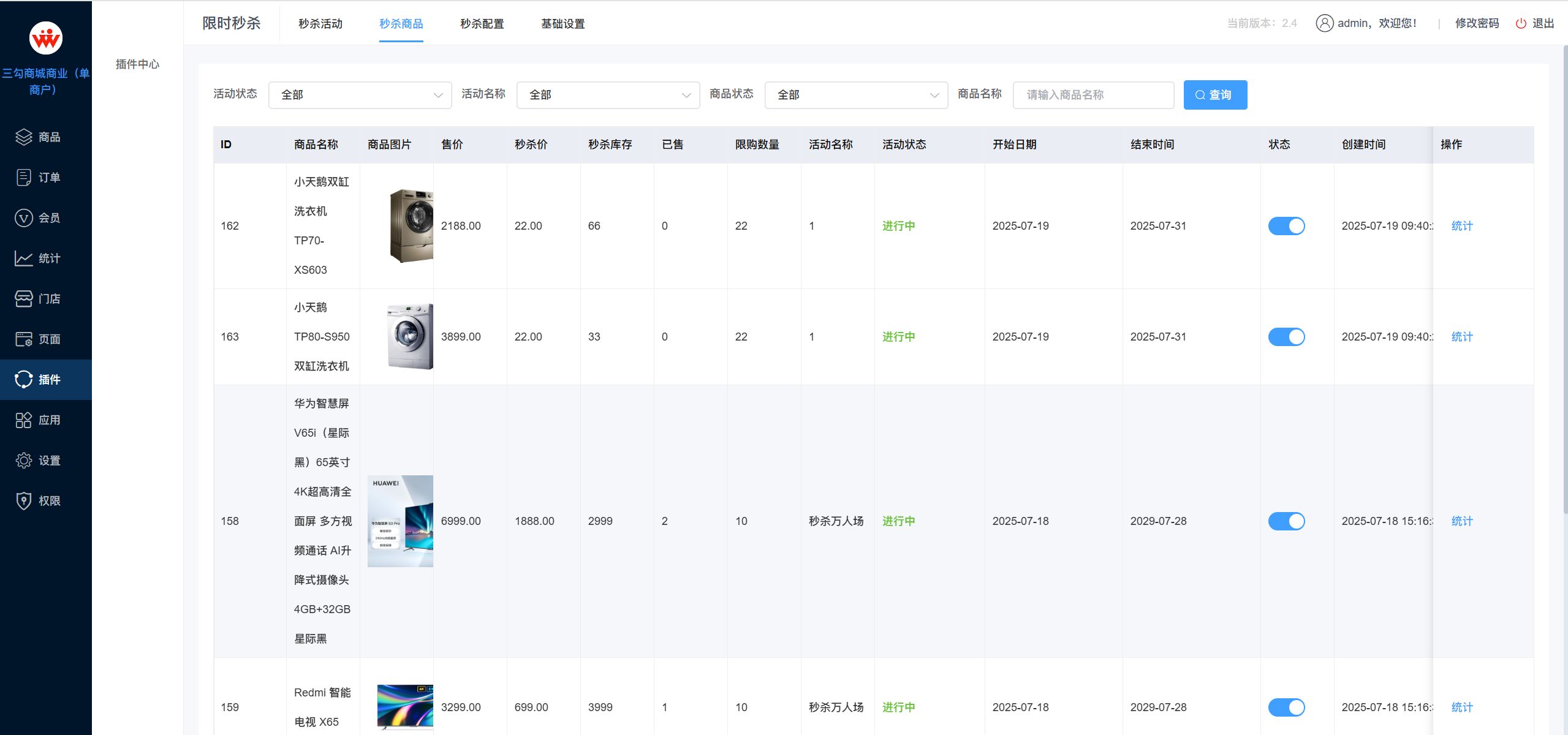This screenshot has height=735, width=1568.
Task: Focus the 商品名称 search input field
Action: [1093, 95]
